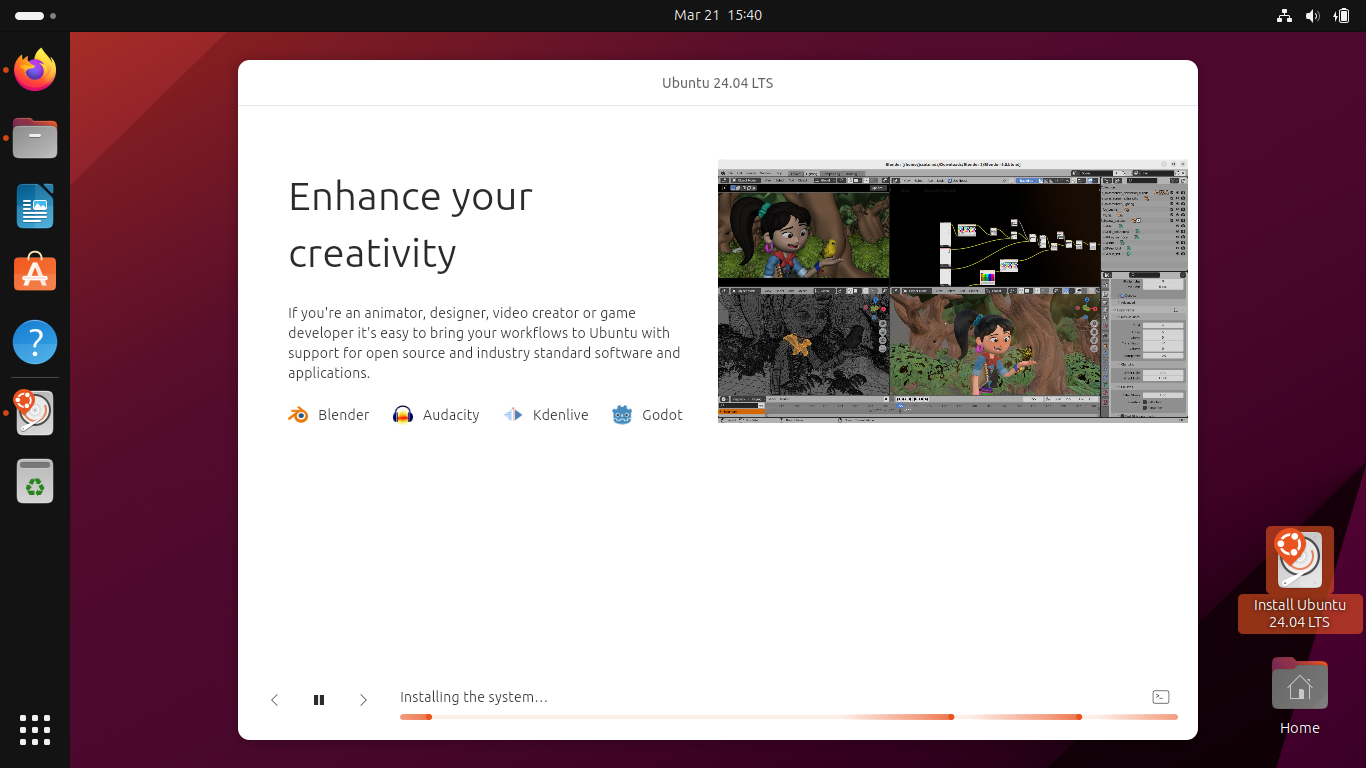Open the installer terminal log

(x=1161, y=697)
